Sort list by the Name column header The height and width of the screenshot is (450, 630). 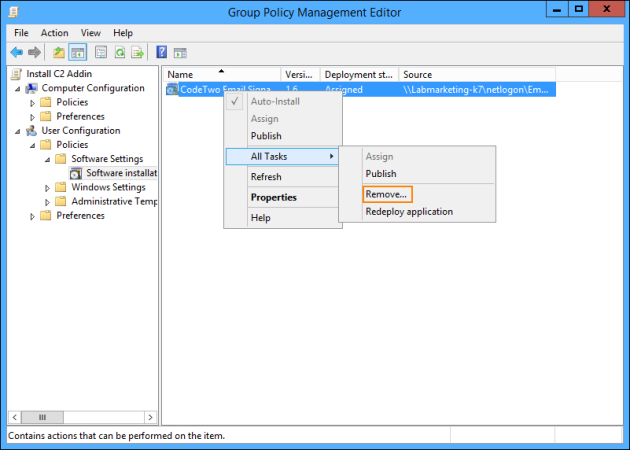click(x=221, y=75)
